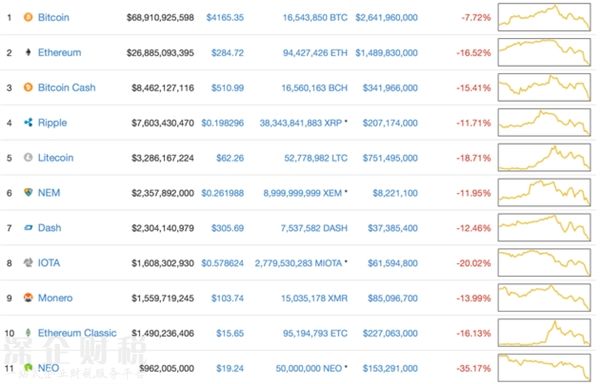Click the Ripple logo icon

point(28,122)
